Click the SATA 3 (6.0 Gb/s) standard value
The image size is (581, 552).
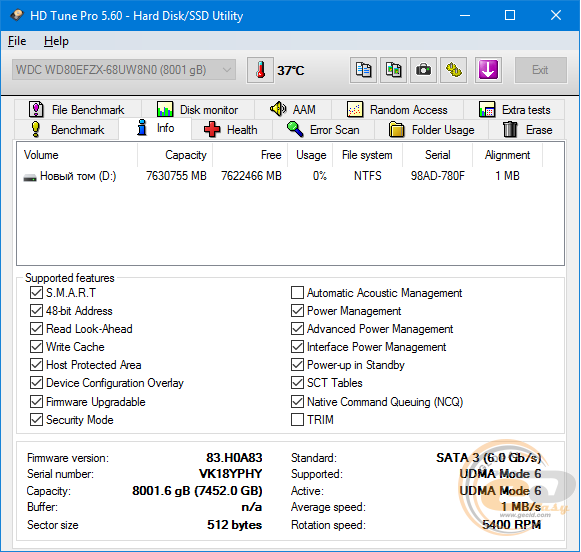[x=489, y=458]
